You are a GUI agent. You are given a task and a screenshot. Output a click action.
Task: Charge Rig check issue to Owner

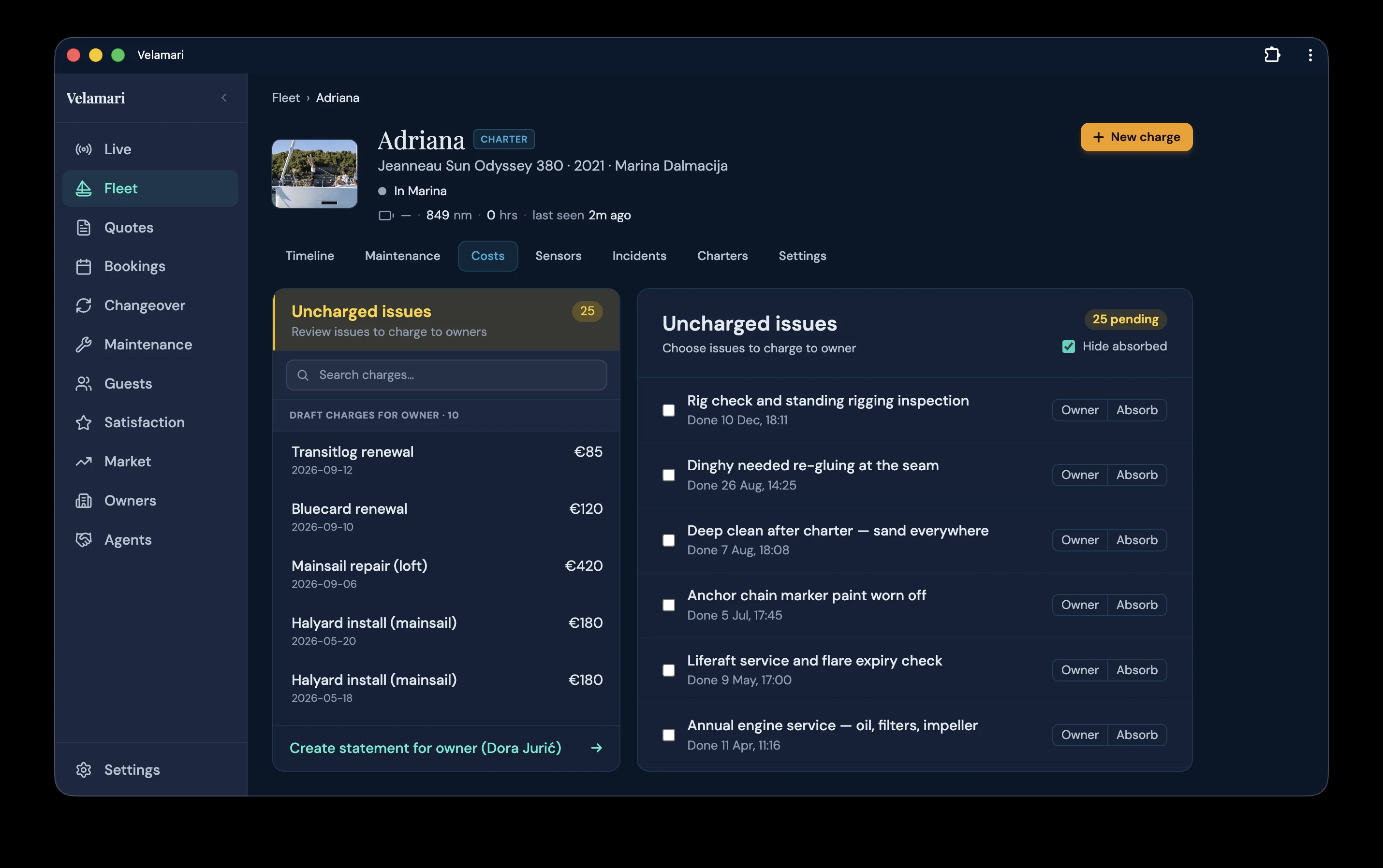tap(1079, 410)
